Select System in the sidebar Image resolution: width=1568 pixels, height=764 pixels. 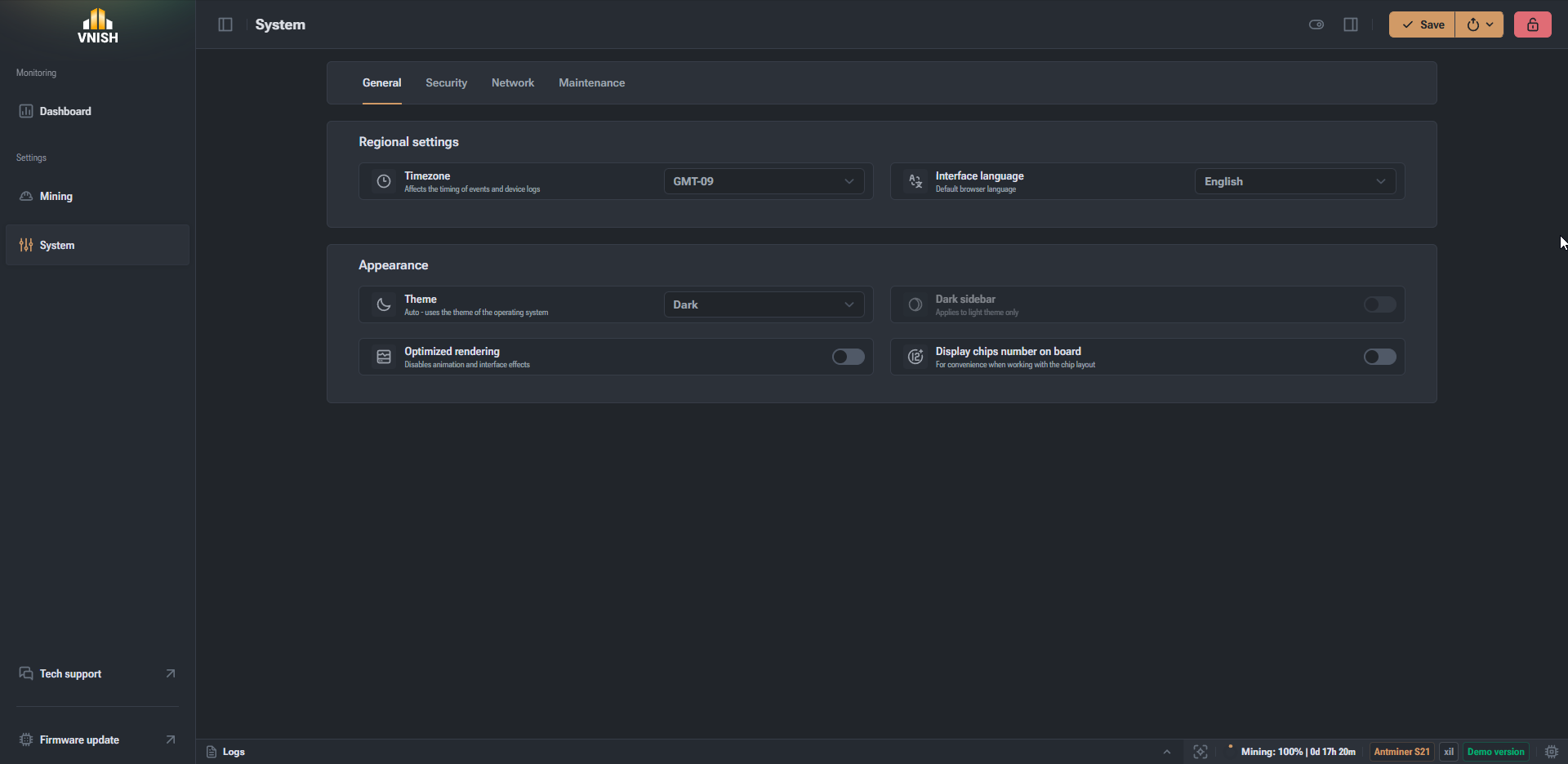pyautogui.click(x=97, y=245)
